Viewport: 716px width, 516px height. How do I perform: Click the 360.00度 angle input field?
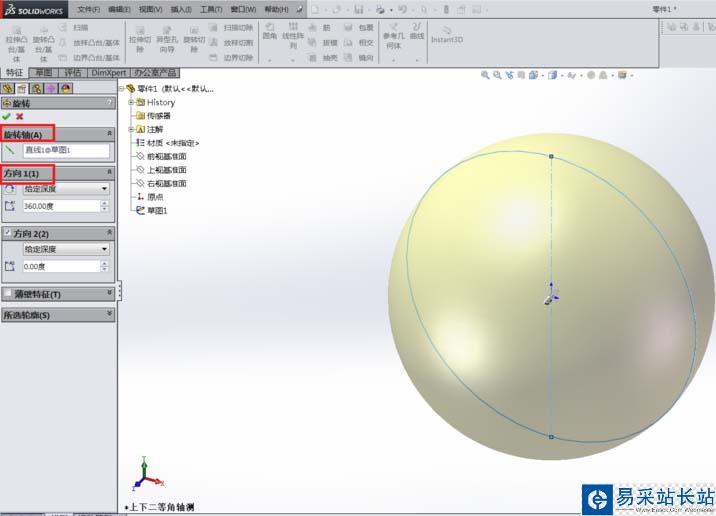[x=61, y=206]
